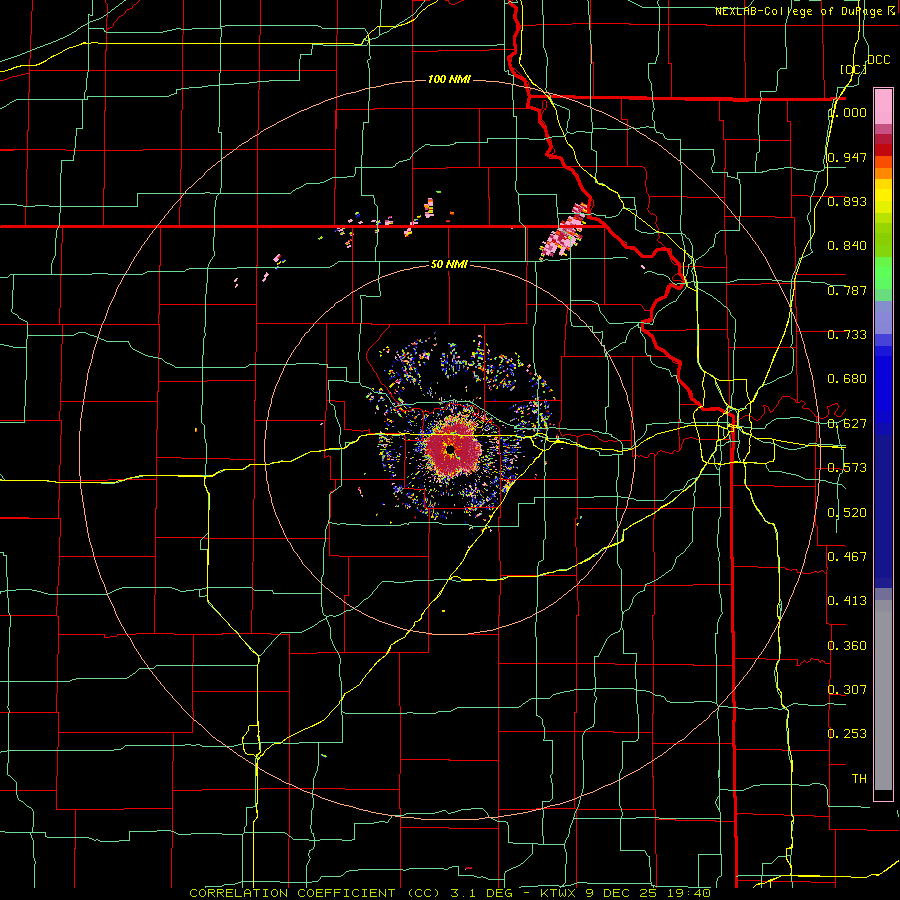Click the TH threshold label on the scale
900x900 pixels.
click(x=859, y=779)
